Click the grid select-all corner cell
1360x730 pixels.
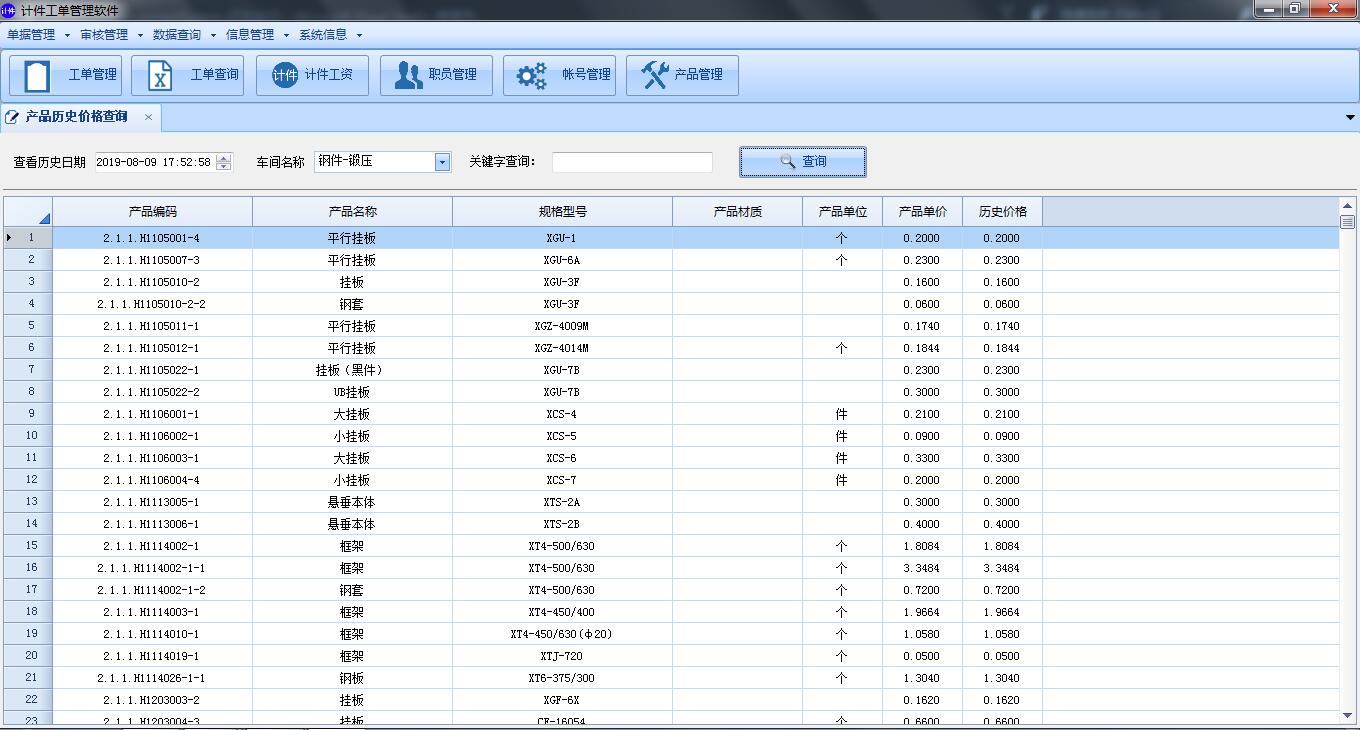[x=28, y=212]
